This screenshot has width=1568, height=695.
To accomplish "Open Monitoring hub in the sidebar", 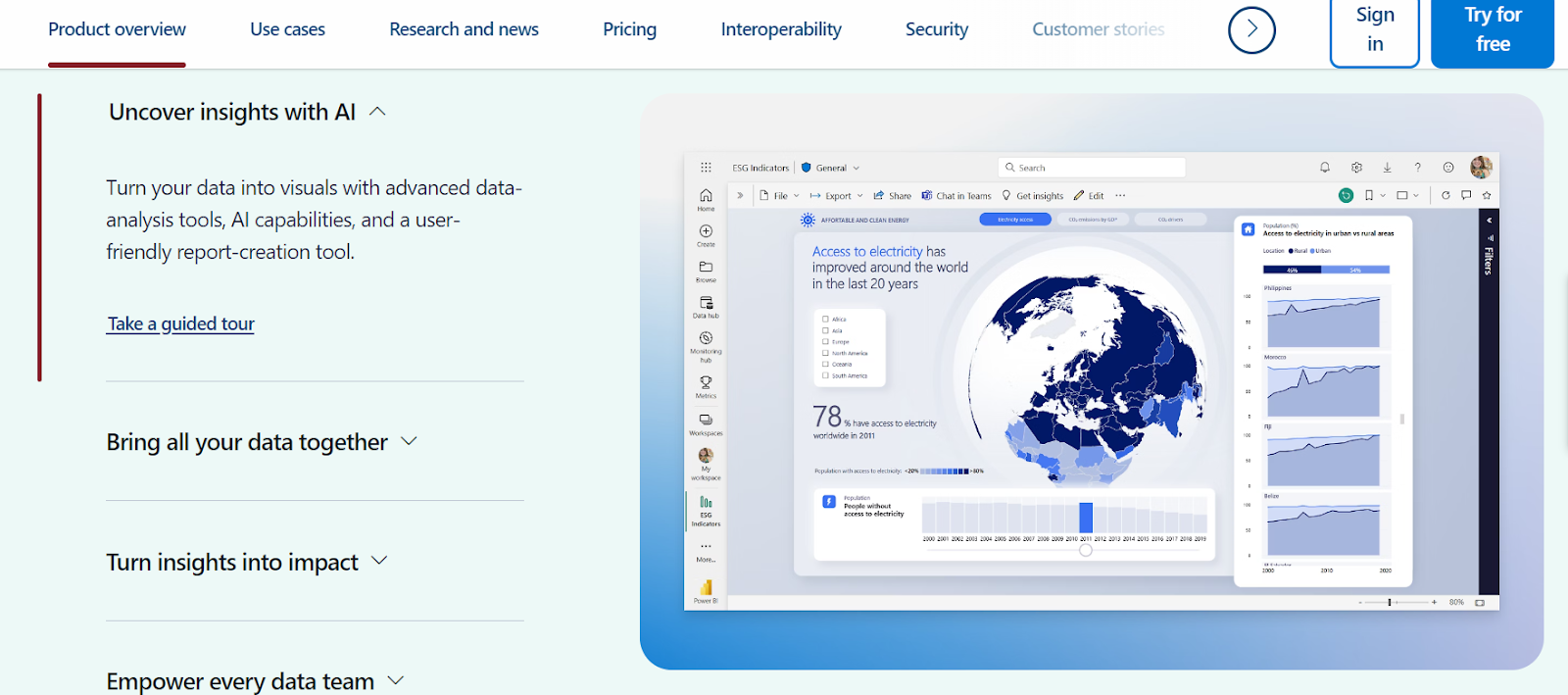I will click(706, 346).
